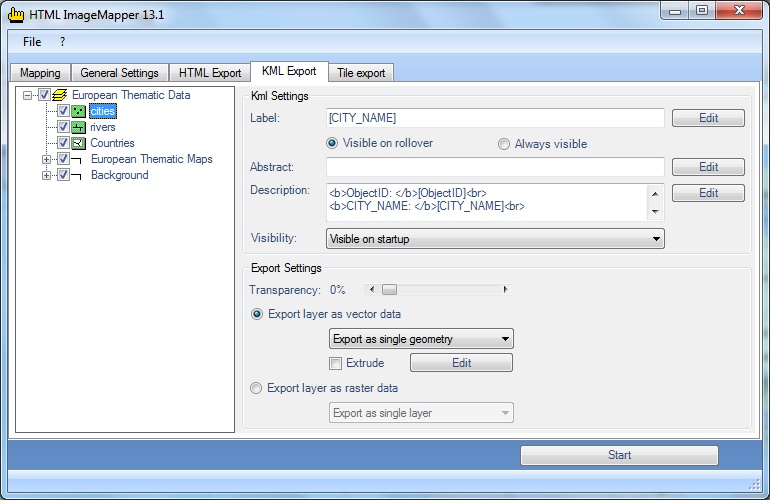
Task: Click the HTML ImageMapper hand icon in title bar
Action: [x=16, y=14]
